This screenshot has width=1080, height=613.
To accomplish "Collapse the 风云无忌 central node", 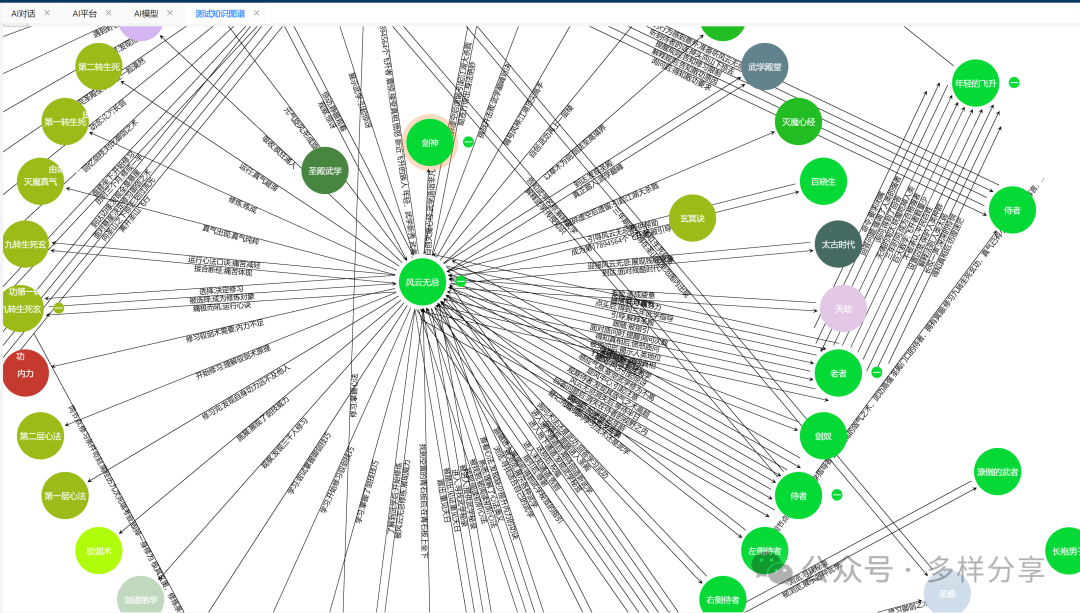I will point(461,282).
